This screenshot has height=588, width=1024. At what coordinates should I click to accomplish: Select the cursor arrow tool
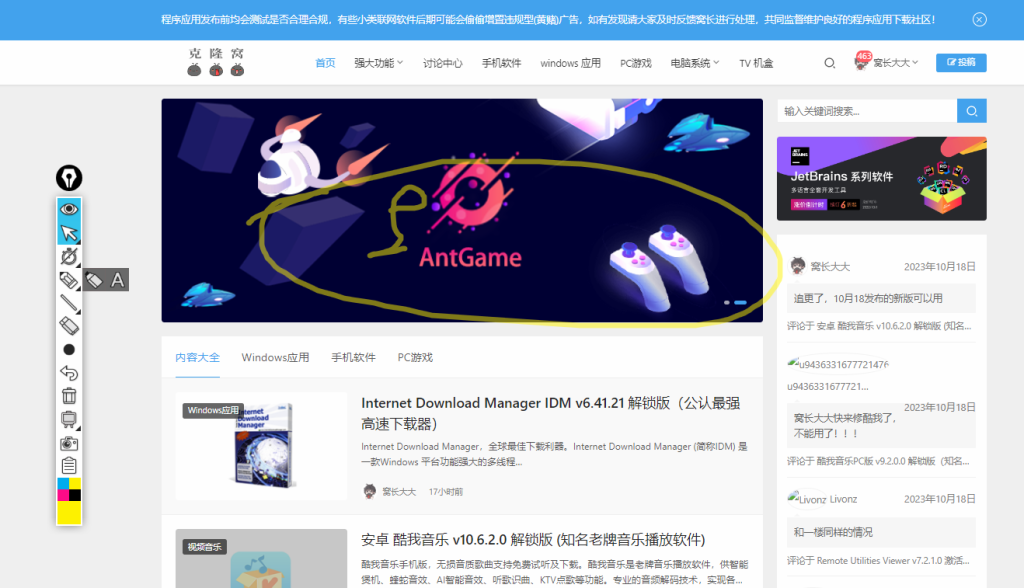coord(69,233)
